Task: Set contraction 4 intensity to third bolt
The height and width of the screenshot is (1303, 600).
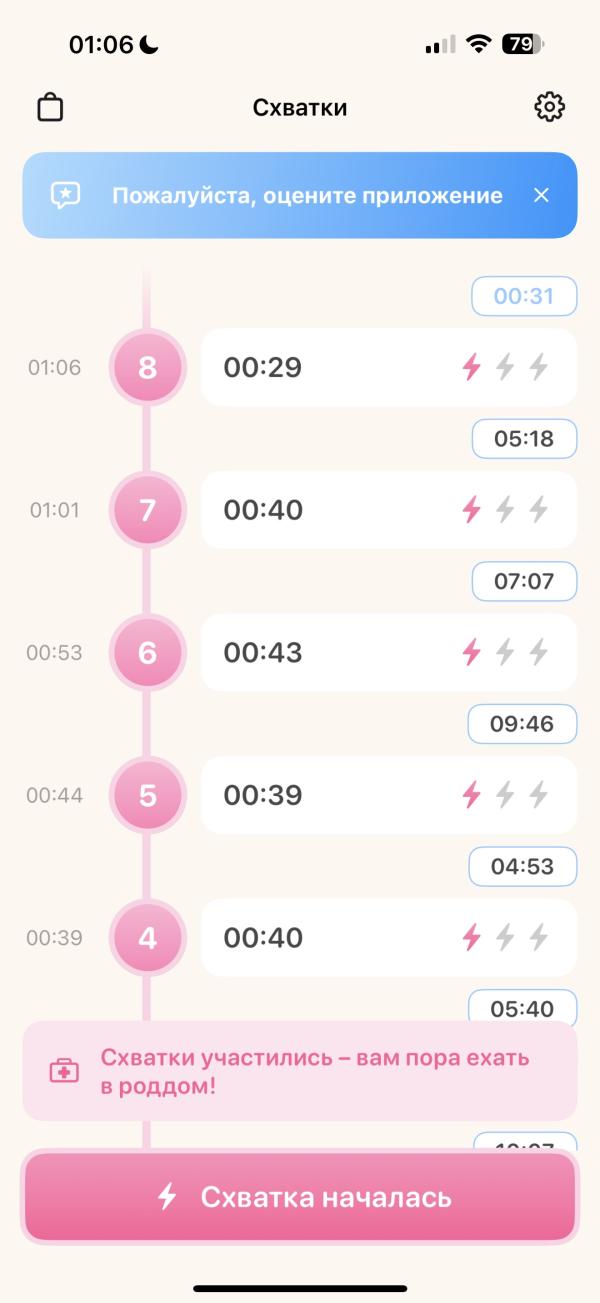Action: (539, 938)
